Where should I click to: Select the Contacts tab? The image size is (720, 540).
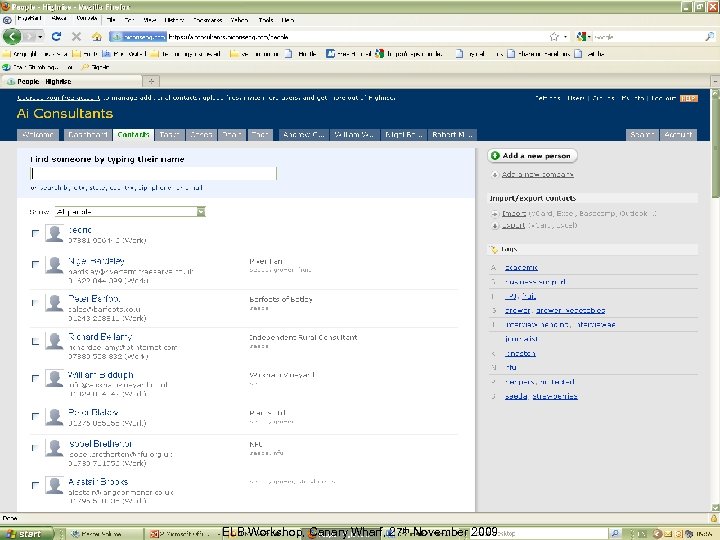[x=134, y=135]
